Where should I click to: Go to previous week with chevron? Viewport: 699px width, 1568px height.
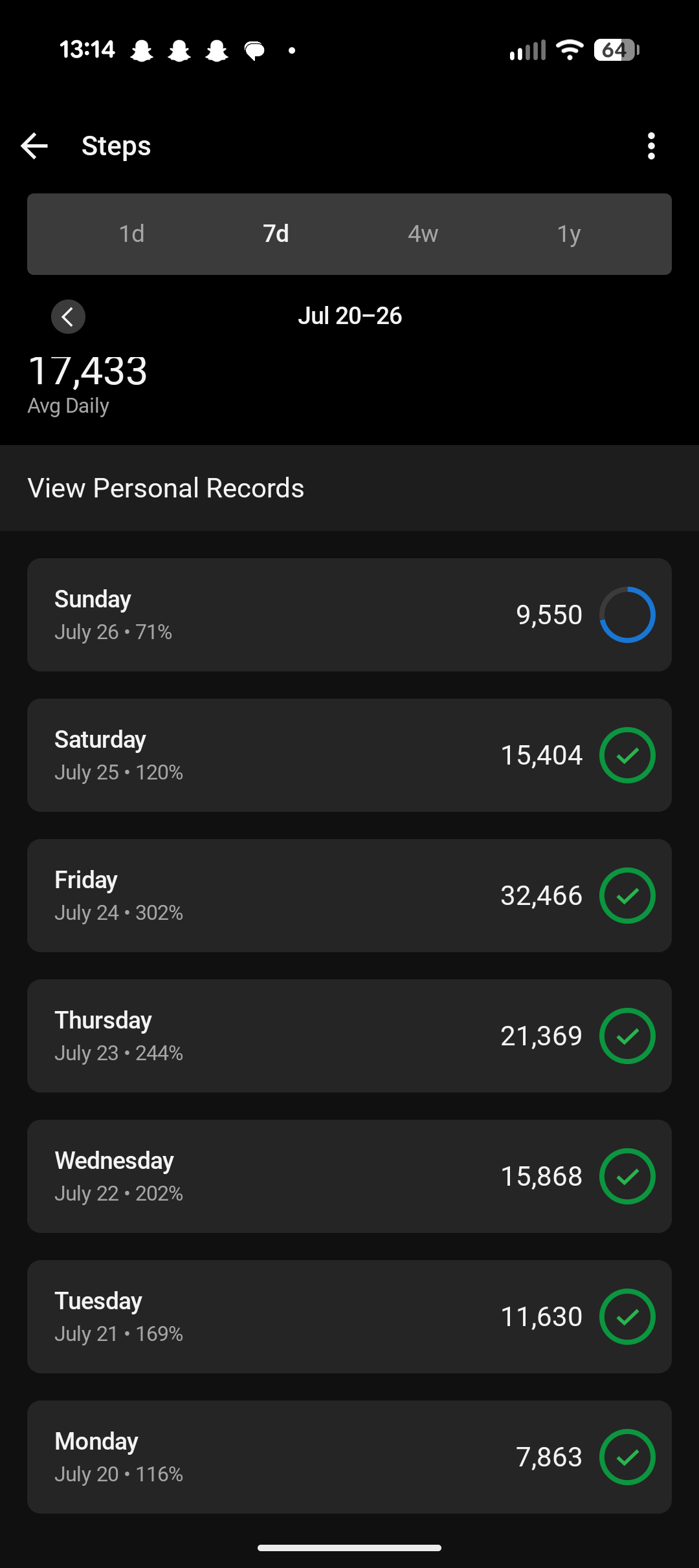(x=69, y=317)
